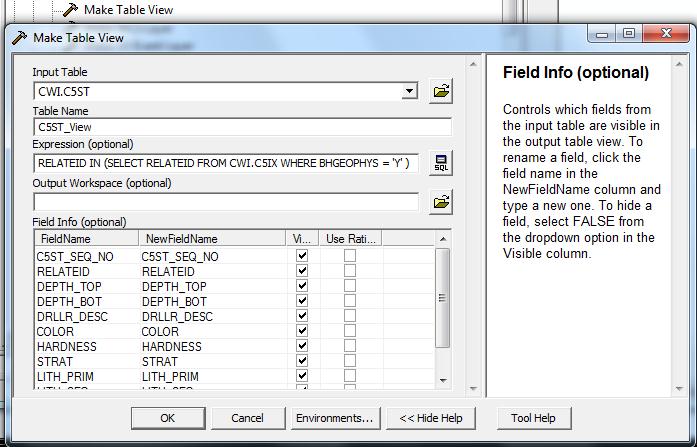697x447 pixels.
Task: Toggle Visible checkbox for DEPTH_TOP field
Action: [x=302, y=286]
